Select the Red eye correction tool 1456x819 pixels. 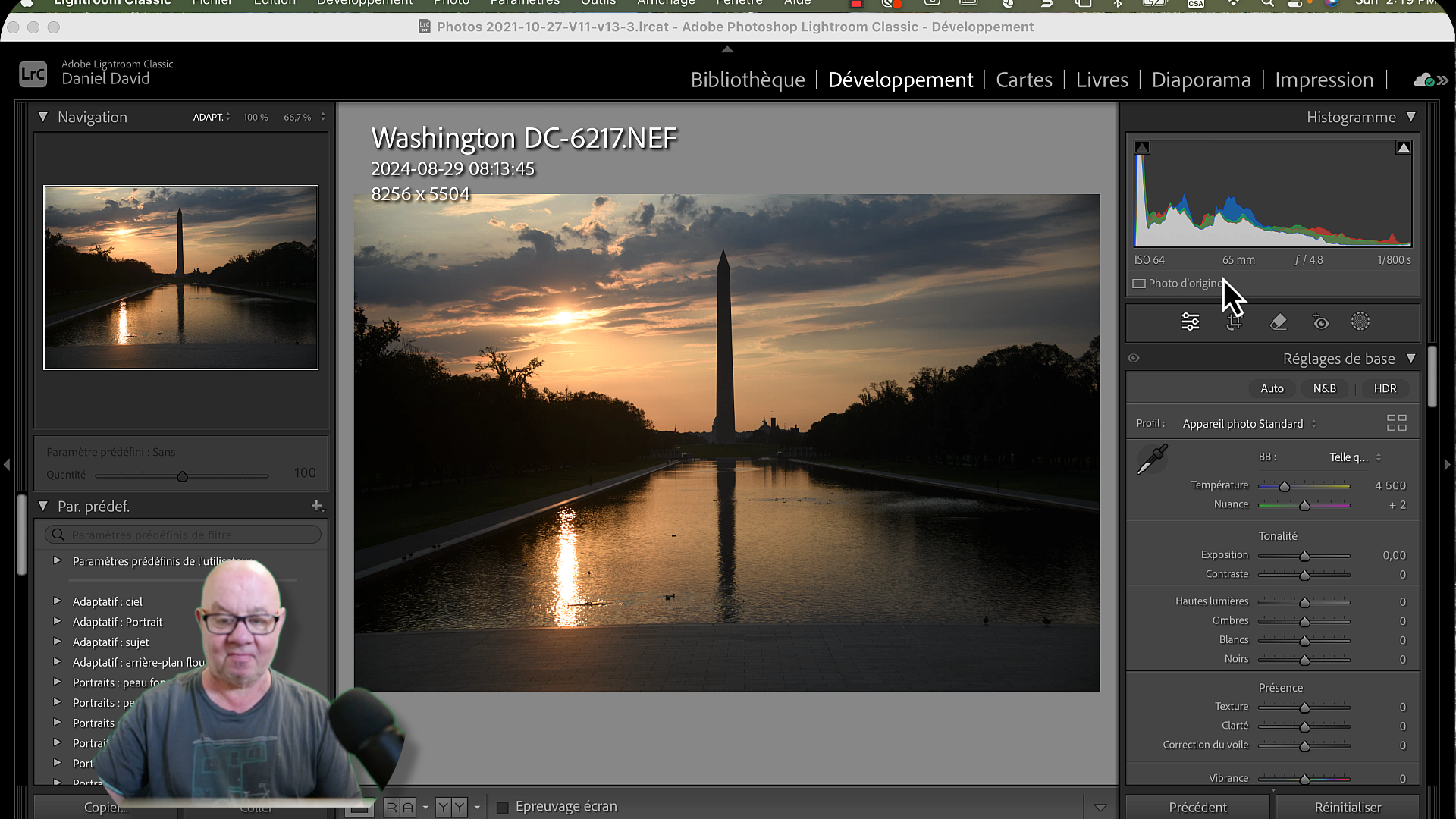tap(1321, 322)
